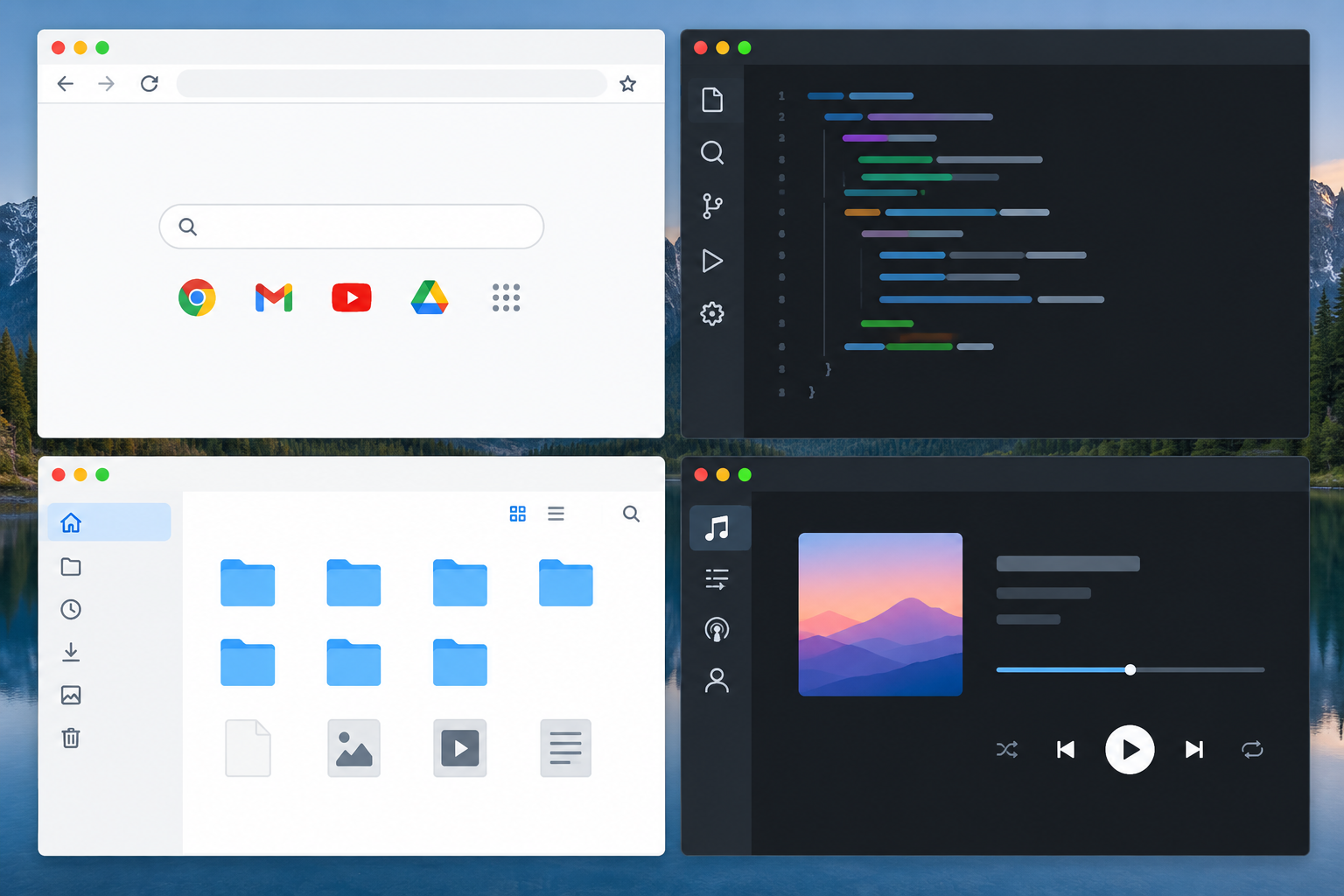Toggle shuffle in the music player

pyautogui.click(x=1007, y=750)
